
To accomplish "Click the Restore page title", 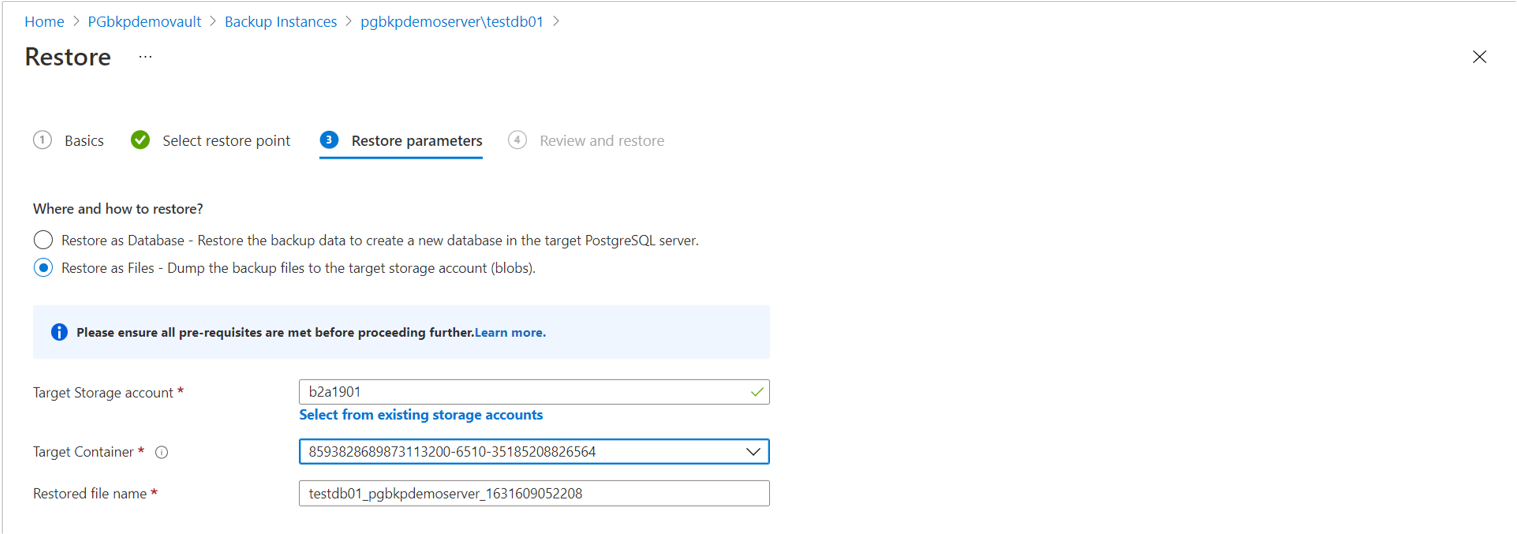I will (68, 57).
